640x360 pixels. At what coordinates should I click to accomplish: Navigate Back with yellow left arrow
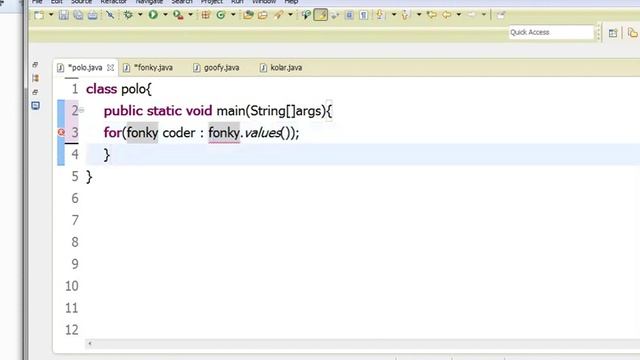pyautogui.click(x=447, y=15)
